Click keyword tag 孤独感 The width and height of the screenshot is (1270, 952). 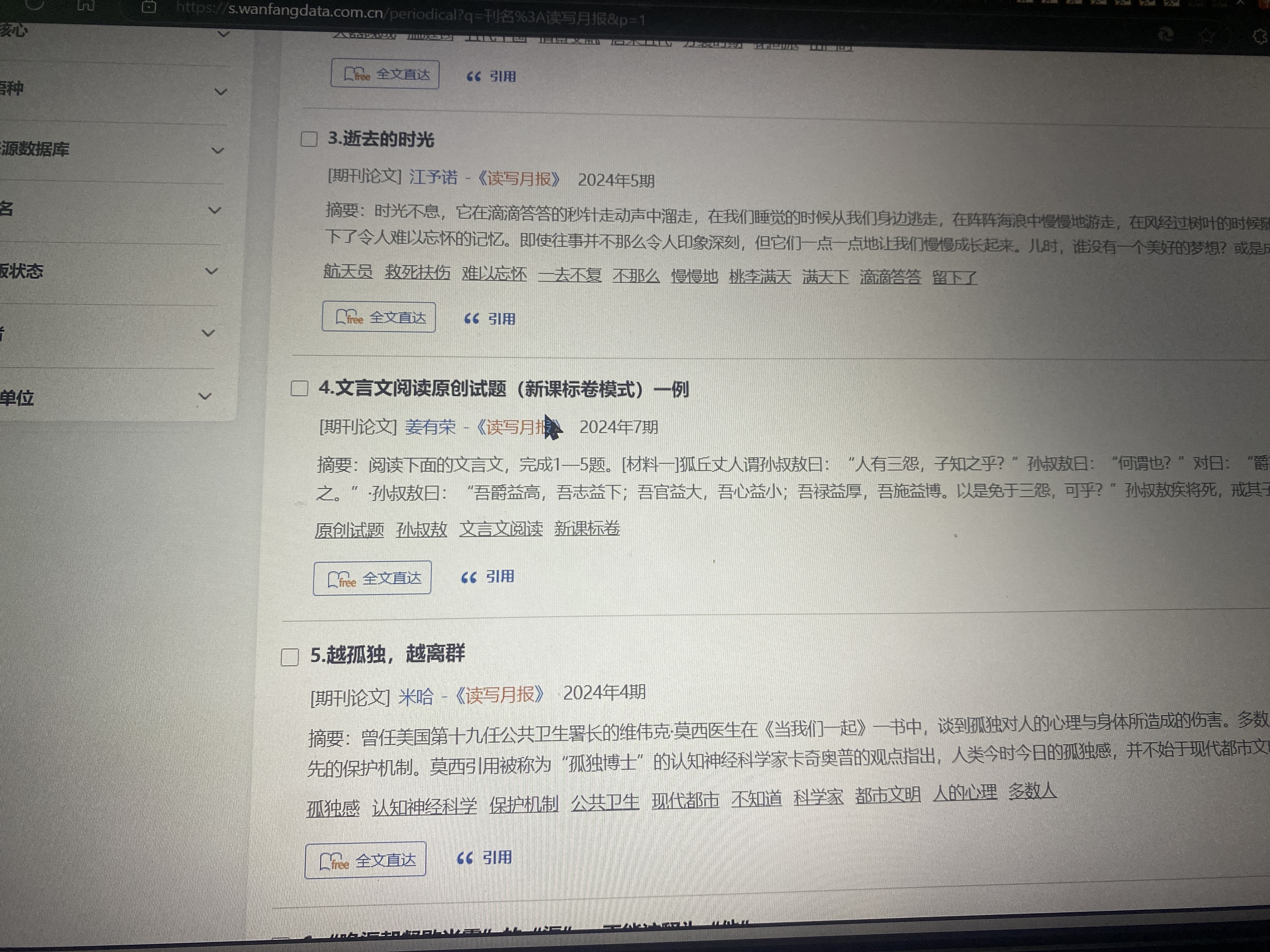[x=333, y=808]
